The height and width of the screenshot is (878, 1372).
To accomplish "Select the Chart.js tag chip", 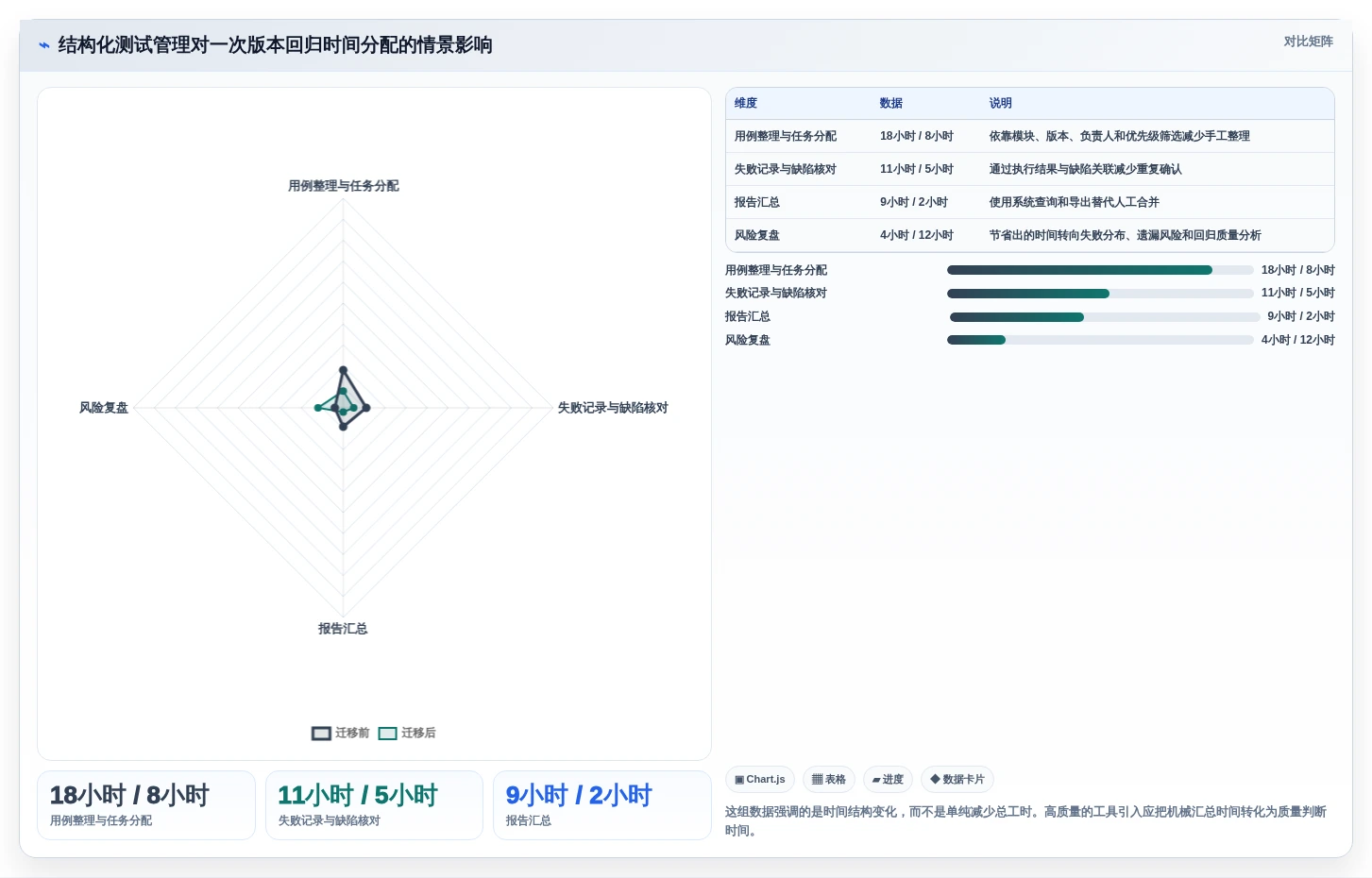I will (x=760, y=780).
